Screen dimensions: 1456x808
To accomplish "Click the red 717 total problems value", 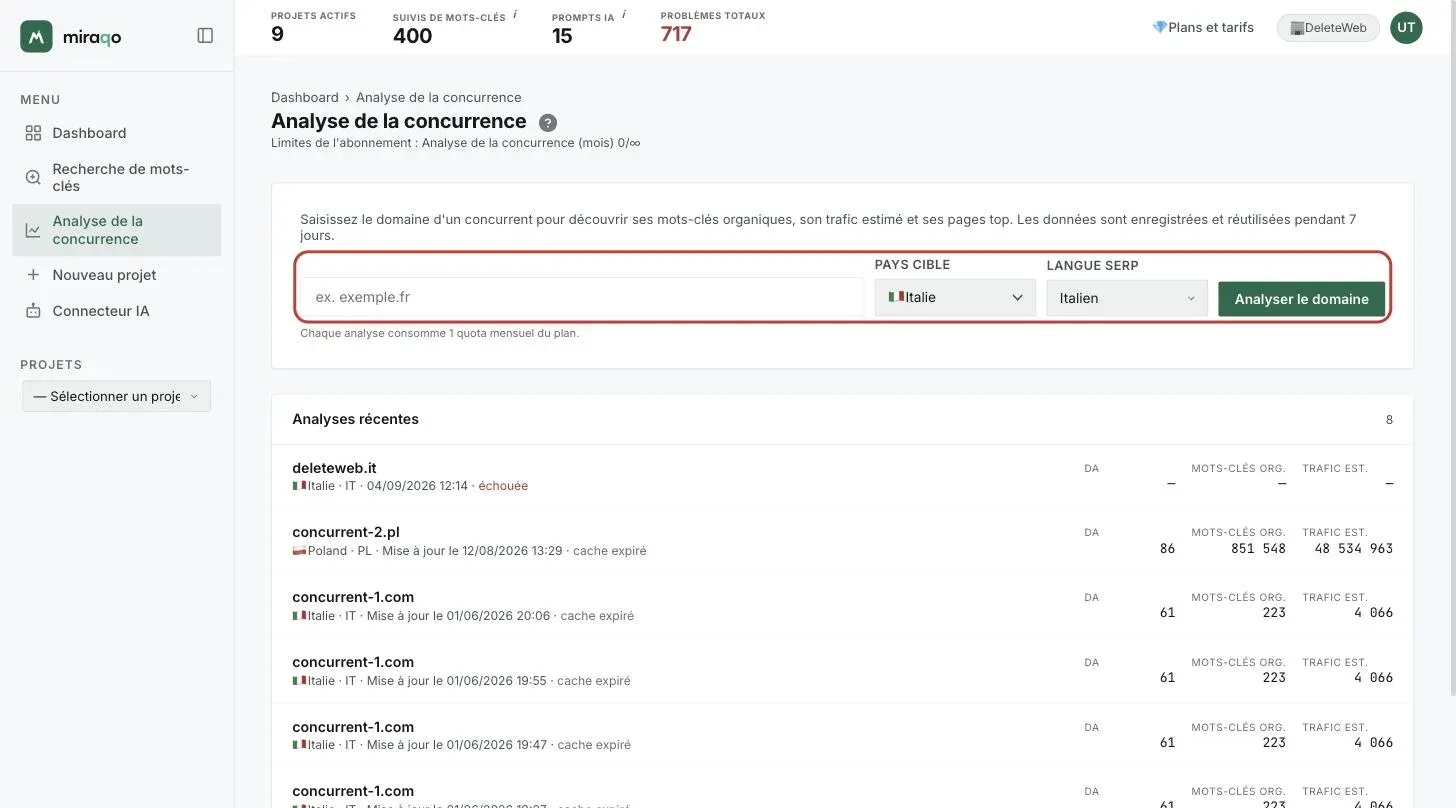I will point(676,34).
